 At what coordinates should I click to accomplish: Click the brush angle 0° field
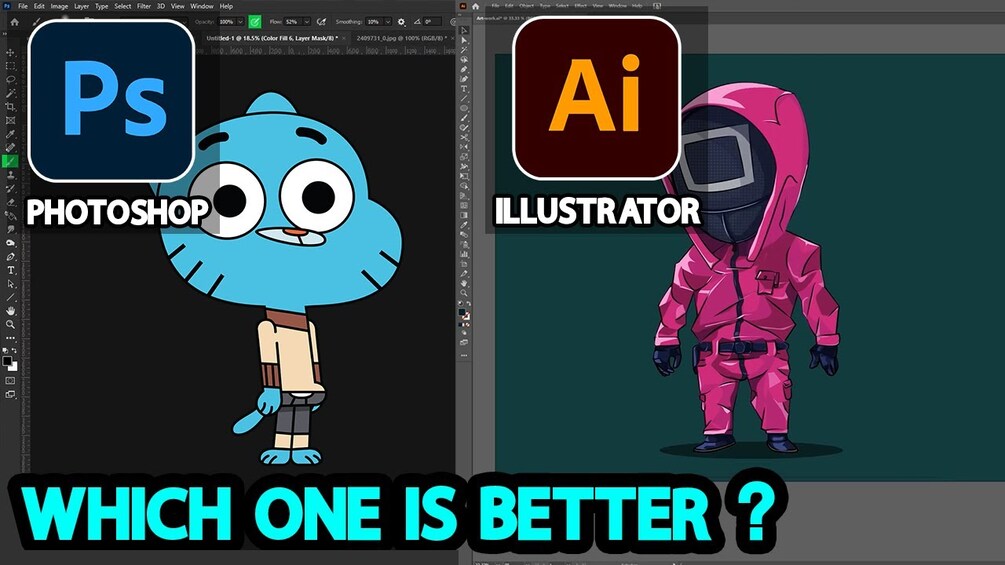click(x=432, y=22)
